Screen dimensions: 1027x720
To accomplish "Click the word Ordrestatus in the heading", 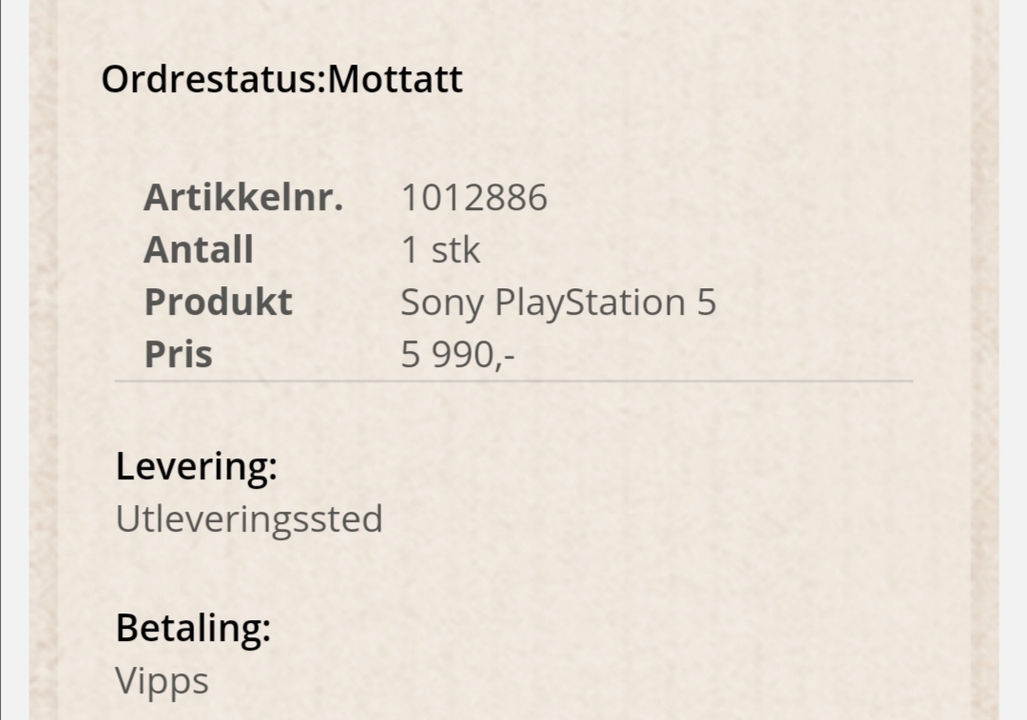I will 210,80.
